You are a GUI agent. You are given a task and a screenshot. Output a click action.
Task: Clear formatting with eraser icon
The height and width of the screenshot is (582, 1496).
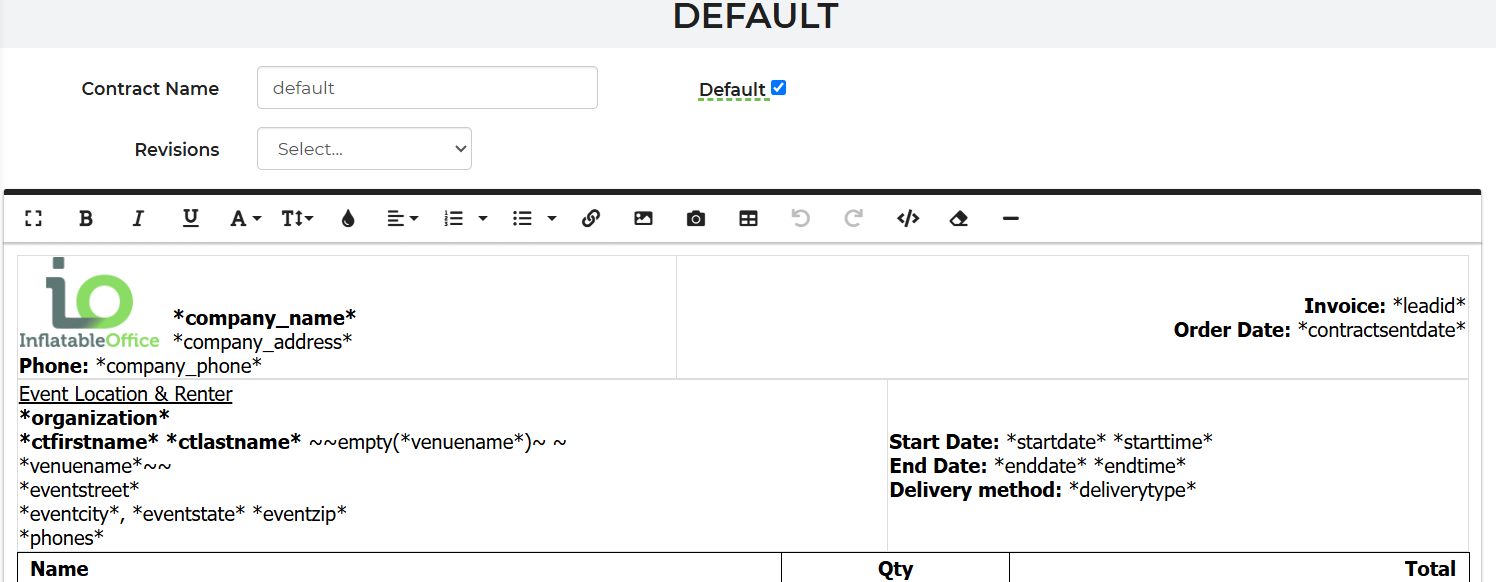point(959,218)
